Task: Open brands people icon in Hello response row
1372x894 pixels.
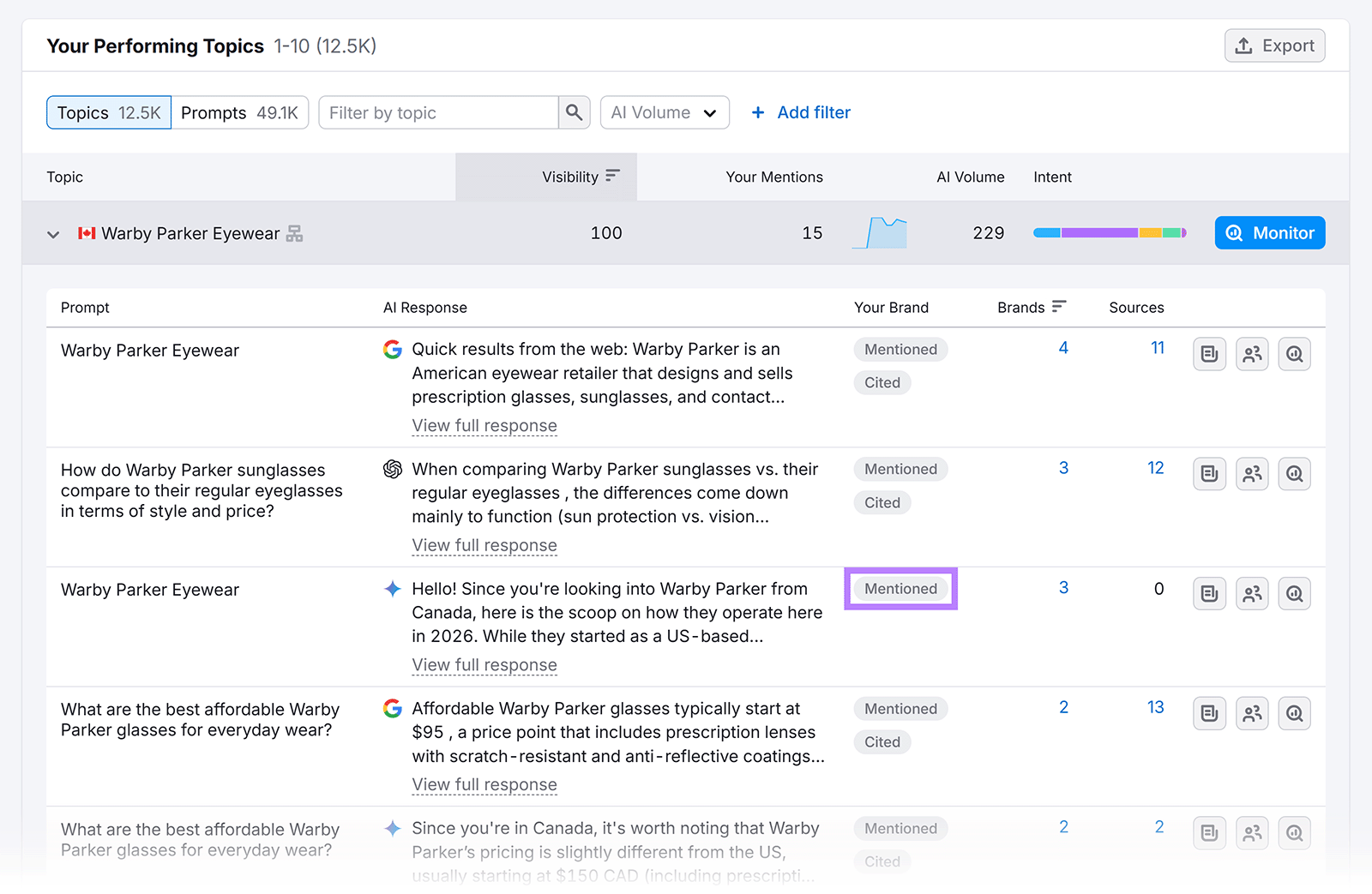Action: pyautogui.click(x=1252, y=593)
